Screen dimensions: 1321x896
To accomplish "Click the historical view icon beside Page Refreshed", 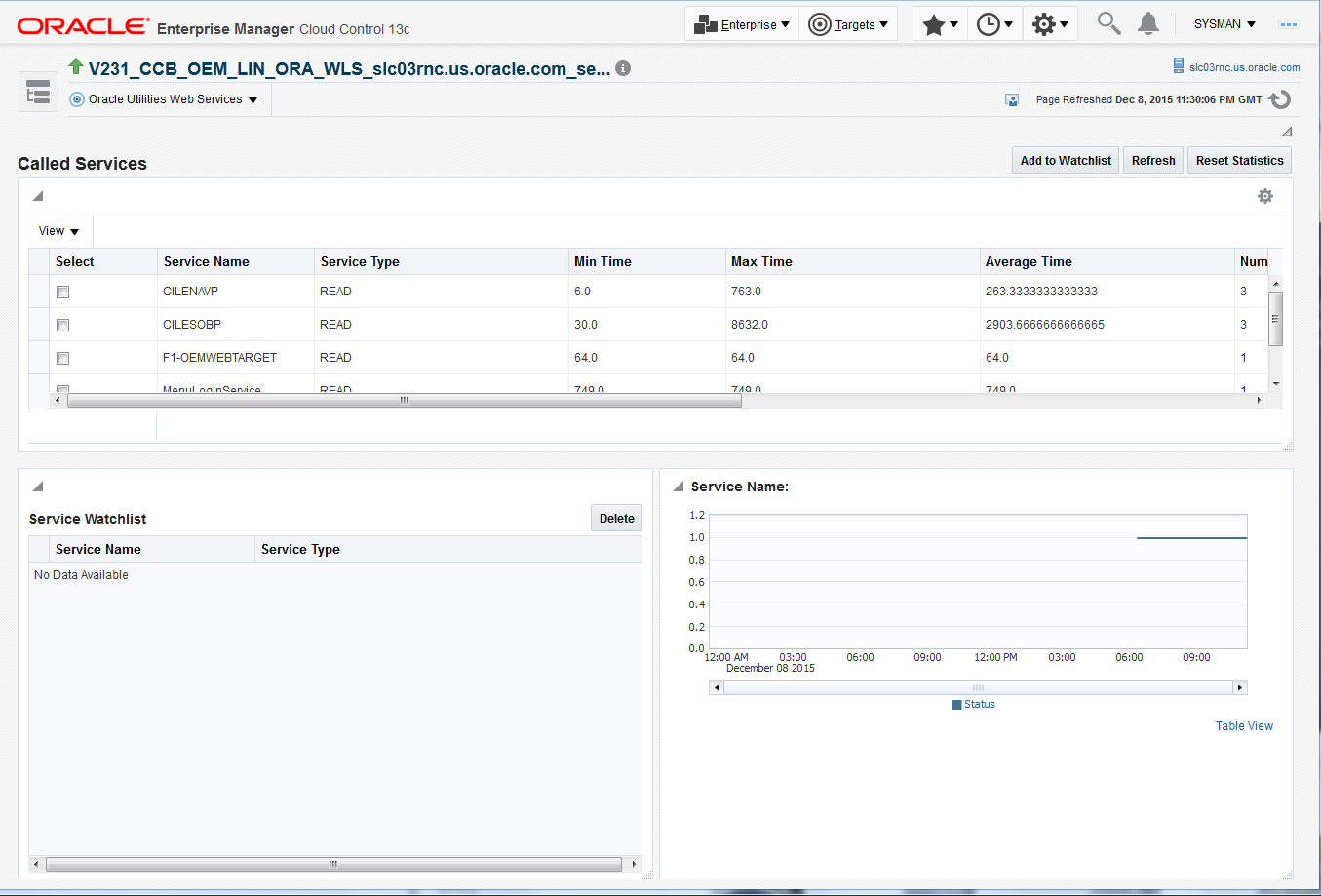I will coord(1012,99).
